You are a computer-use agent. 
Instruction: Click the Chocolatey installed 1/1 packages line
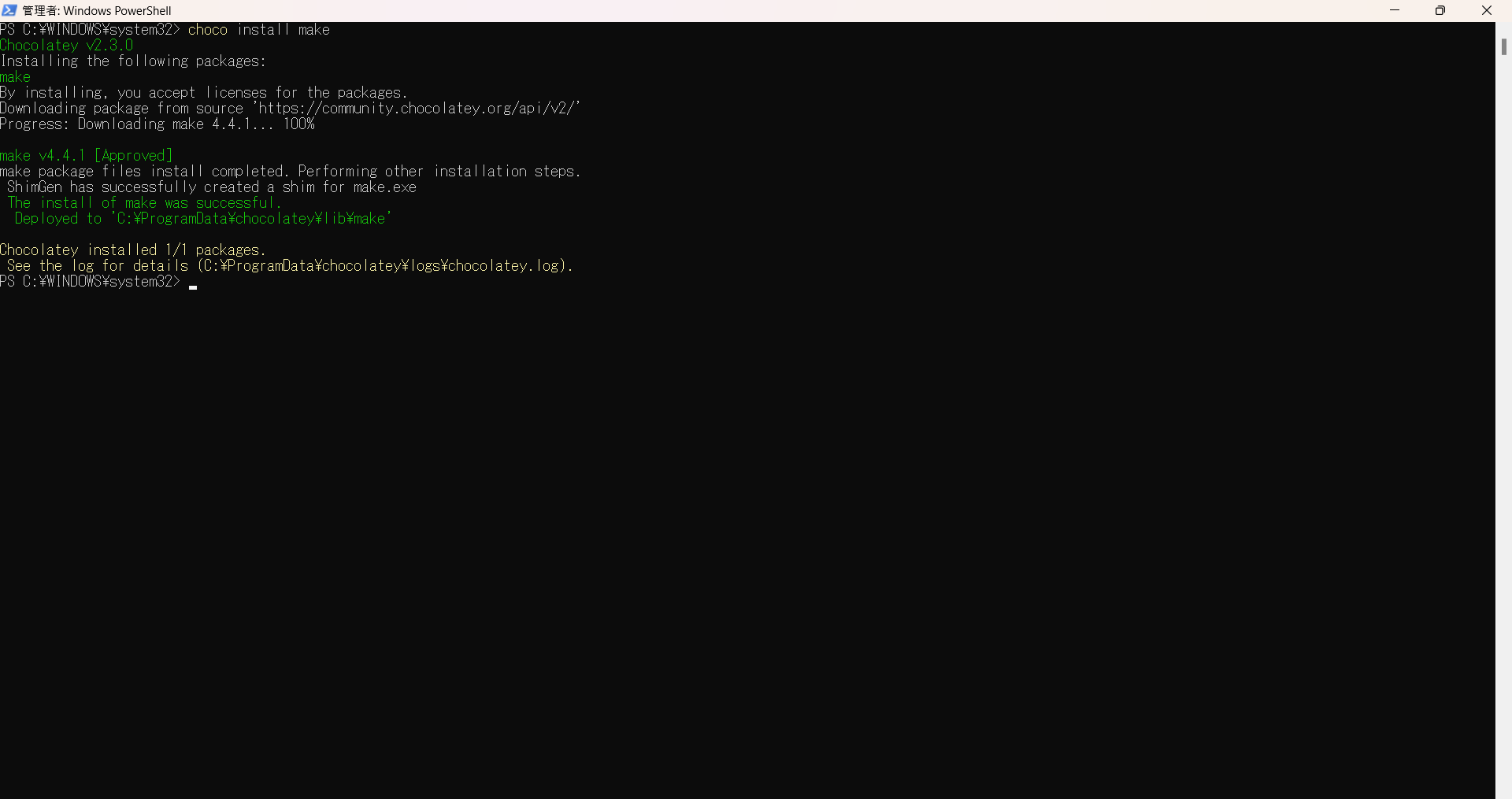(x=132, y=250)
